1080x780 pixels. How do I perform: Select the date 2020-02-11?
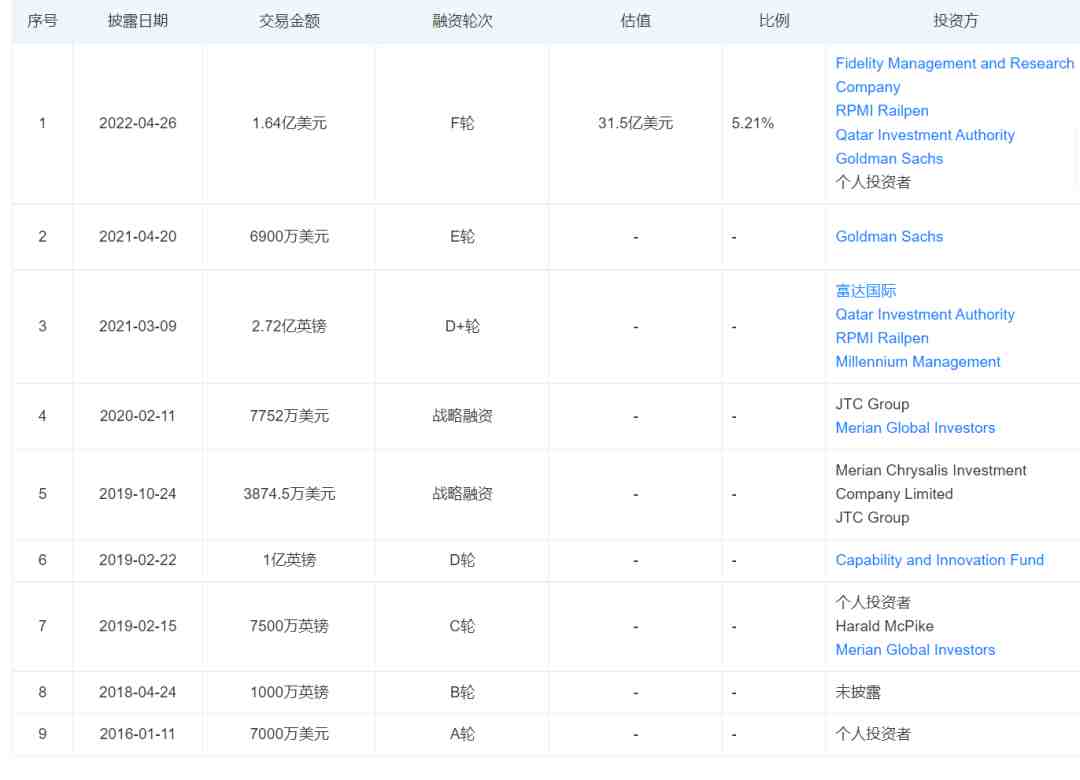(x=138, y=416)
